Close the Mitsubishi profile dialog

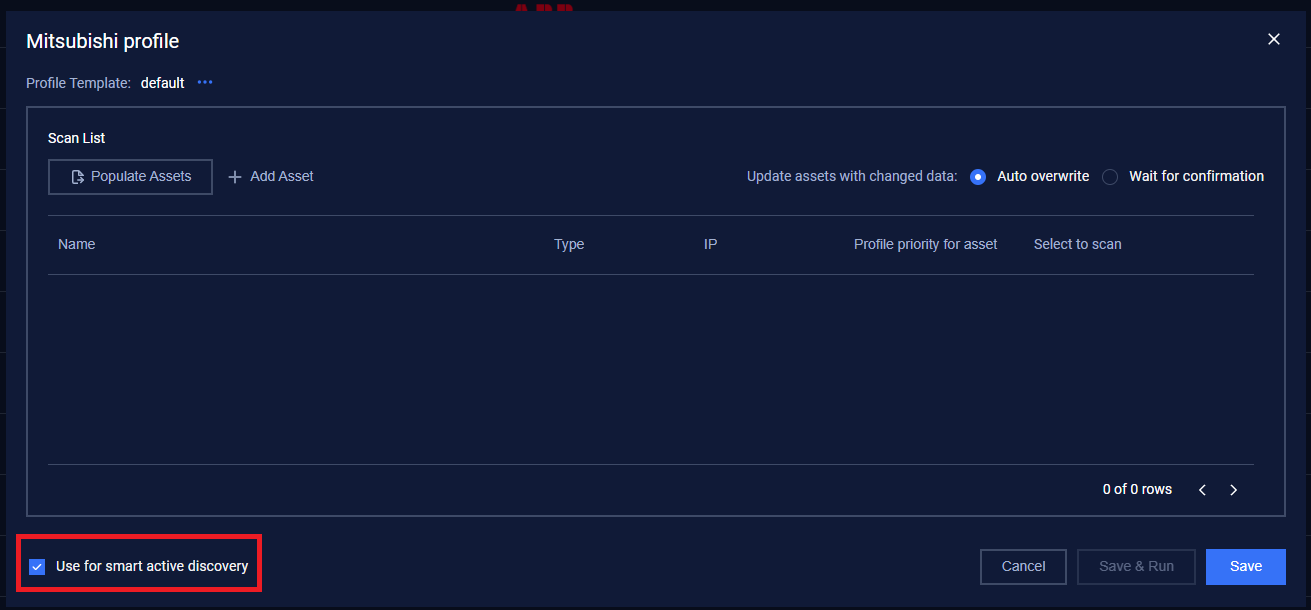(1273, 39)
